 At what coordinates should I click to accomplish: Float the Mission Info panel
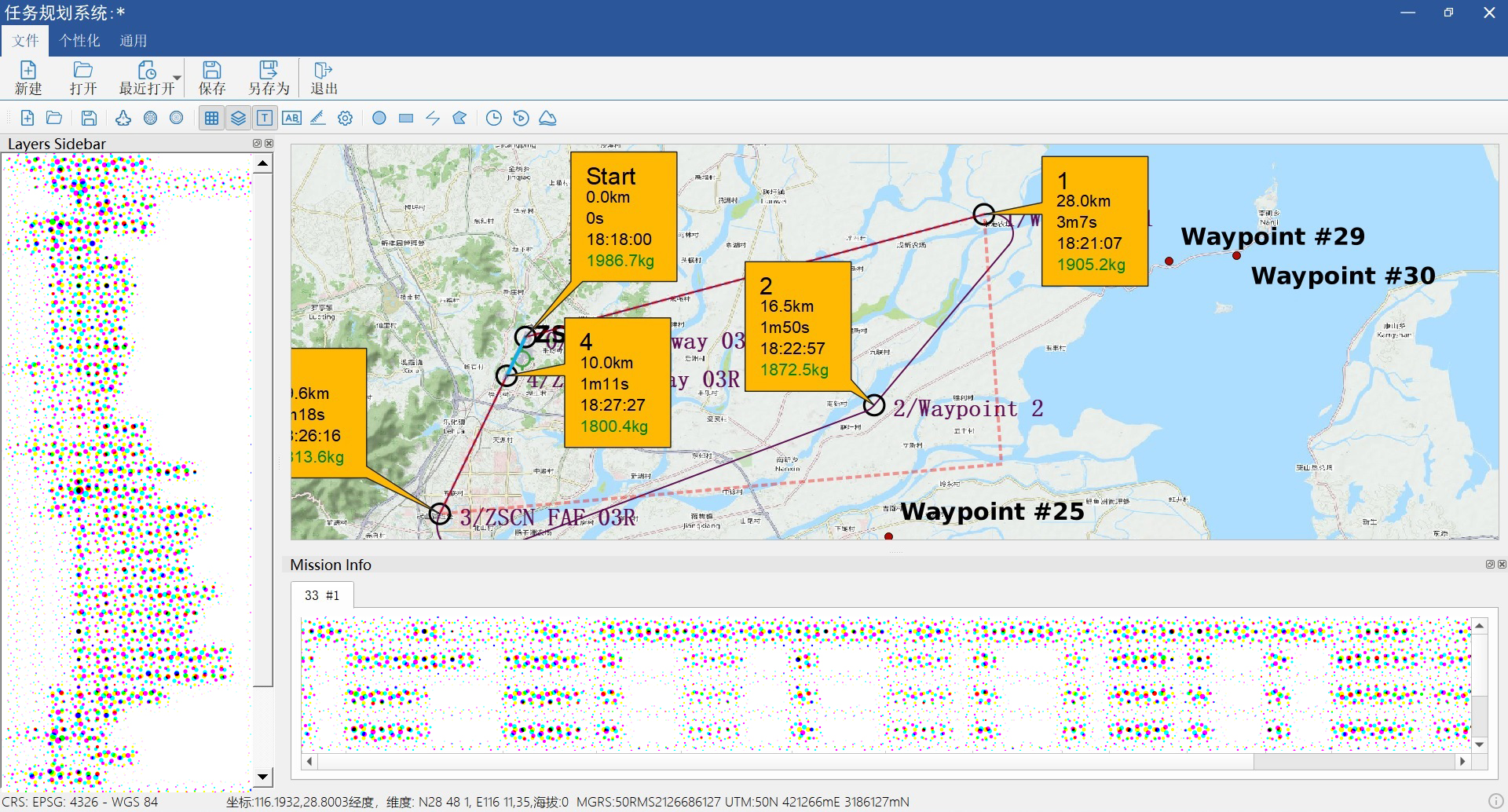(x=1490, y=564)
